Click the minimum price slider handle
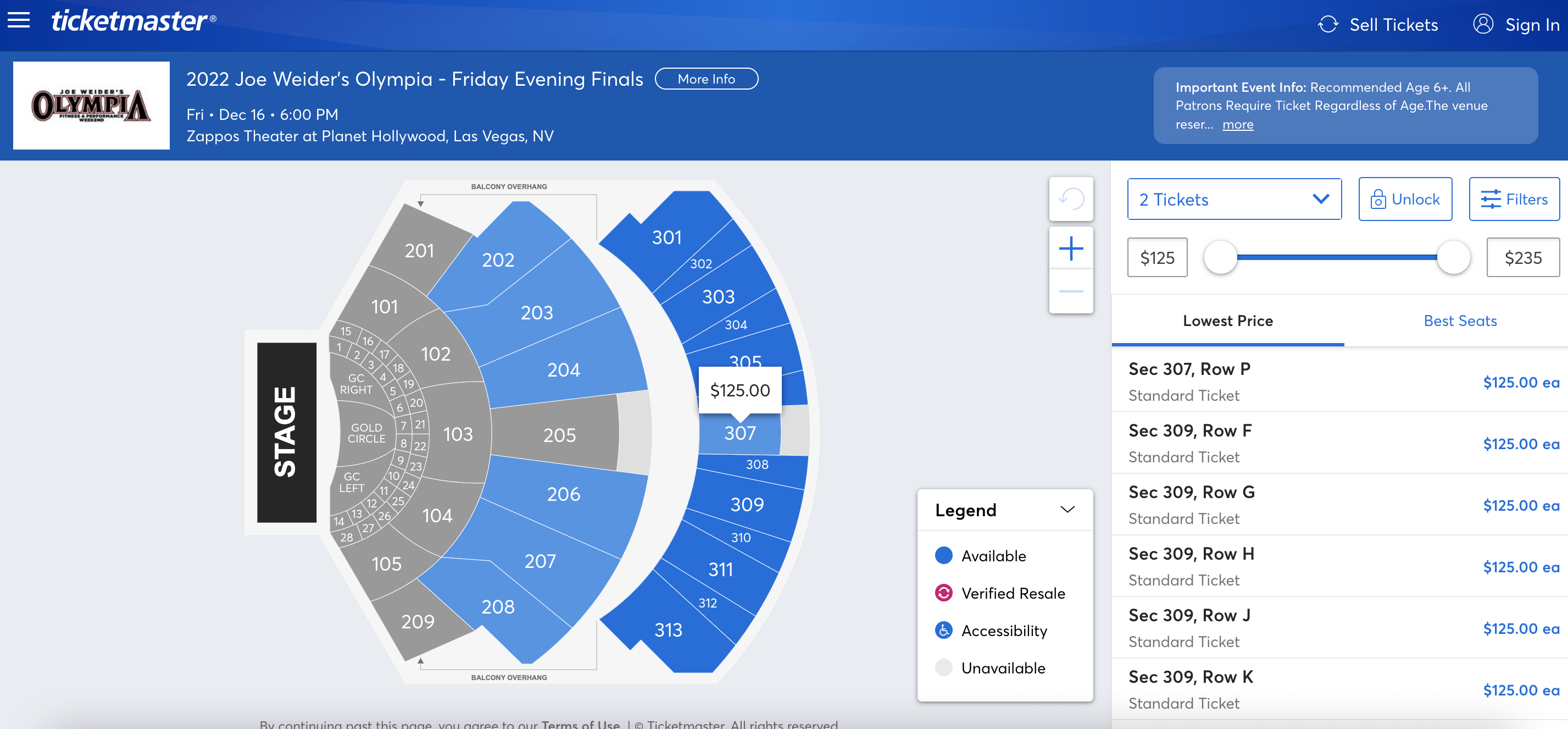Image resolution: width=1568 pixels, height=729 pixels. pos(1220,257)
